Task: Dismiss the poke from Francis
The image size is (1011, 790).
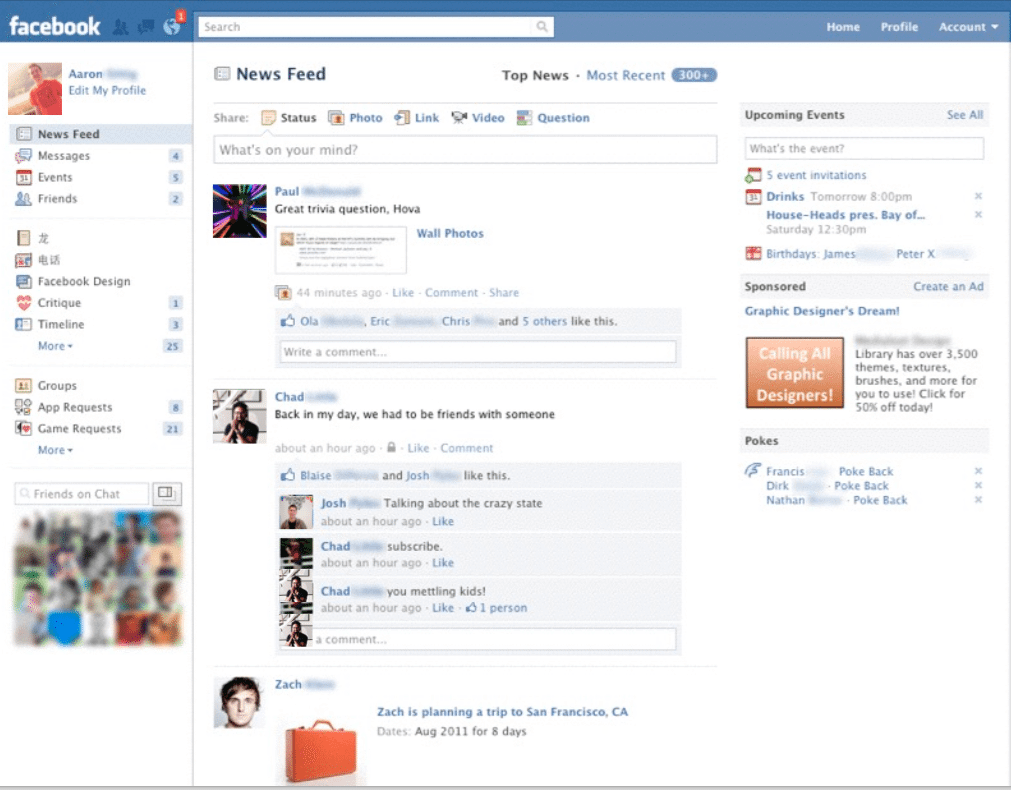Action: click(x=978, y=471)
